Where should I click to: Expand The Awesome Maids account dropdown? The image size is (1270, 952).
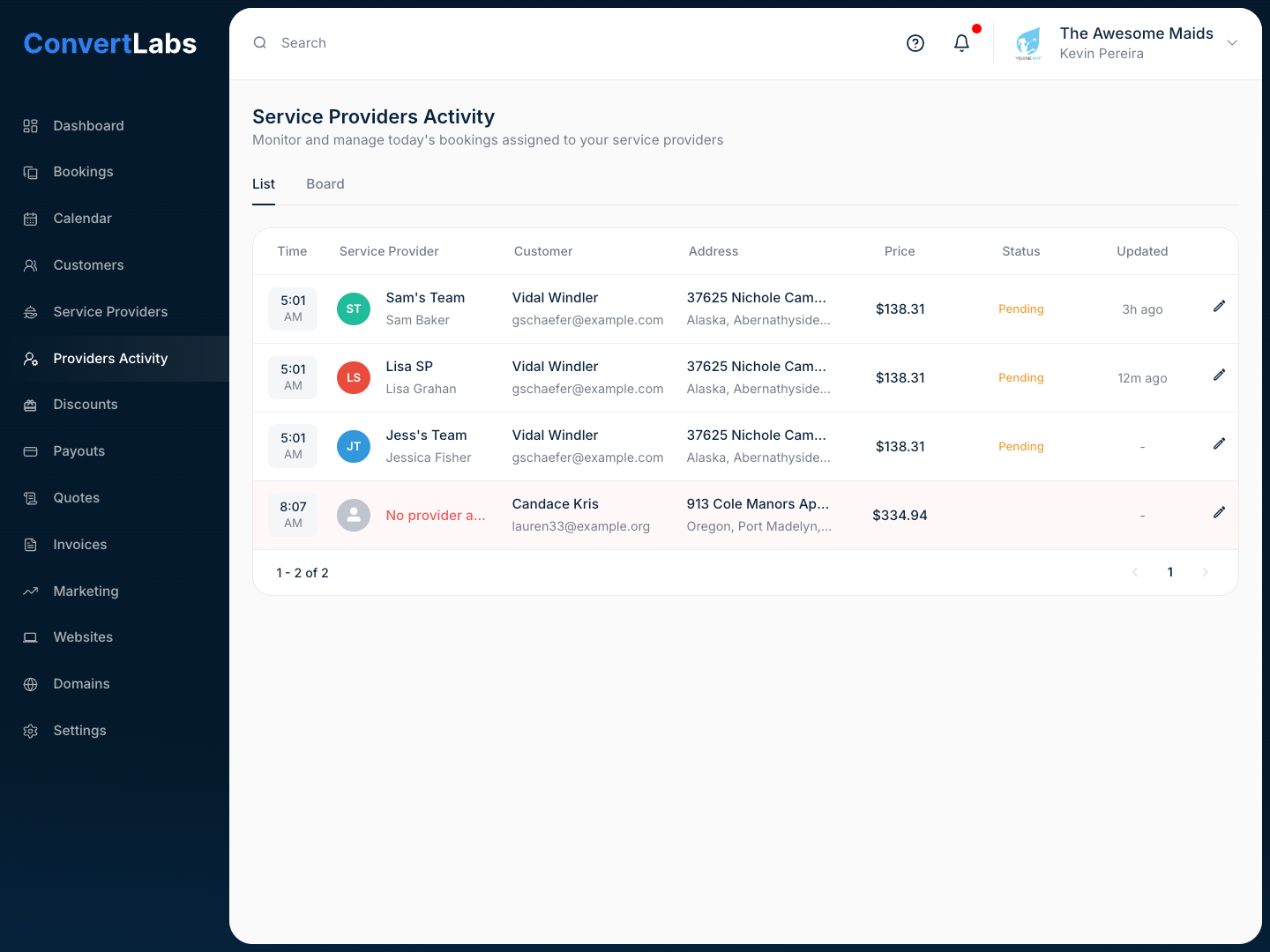coord(1232,43)
